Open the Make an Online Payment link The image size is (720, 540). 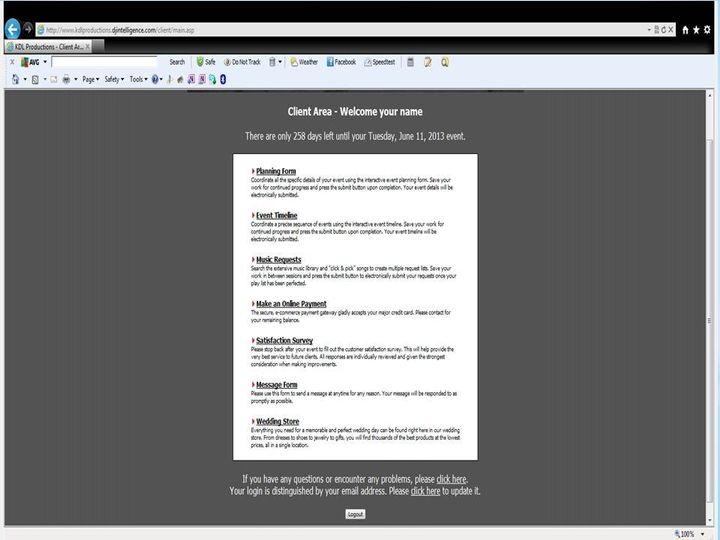[x=291, y=304]
